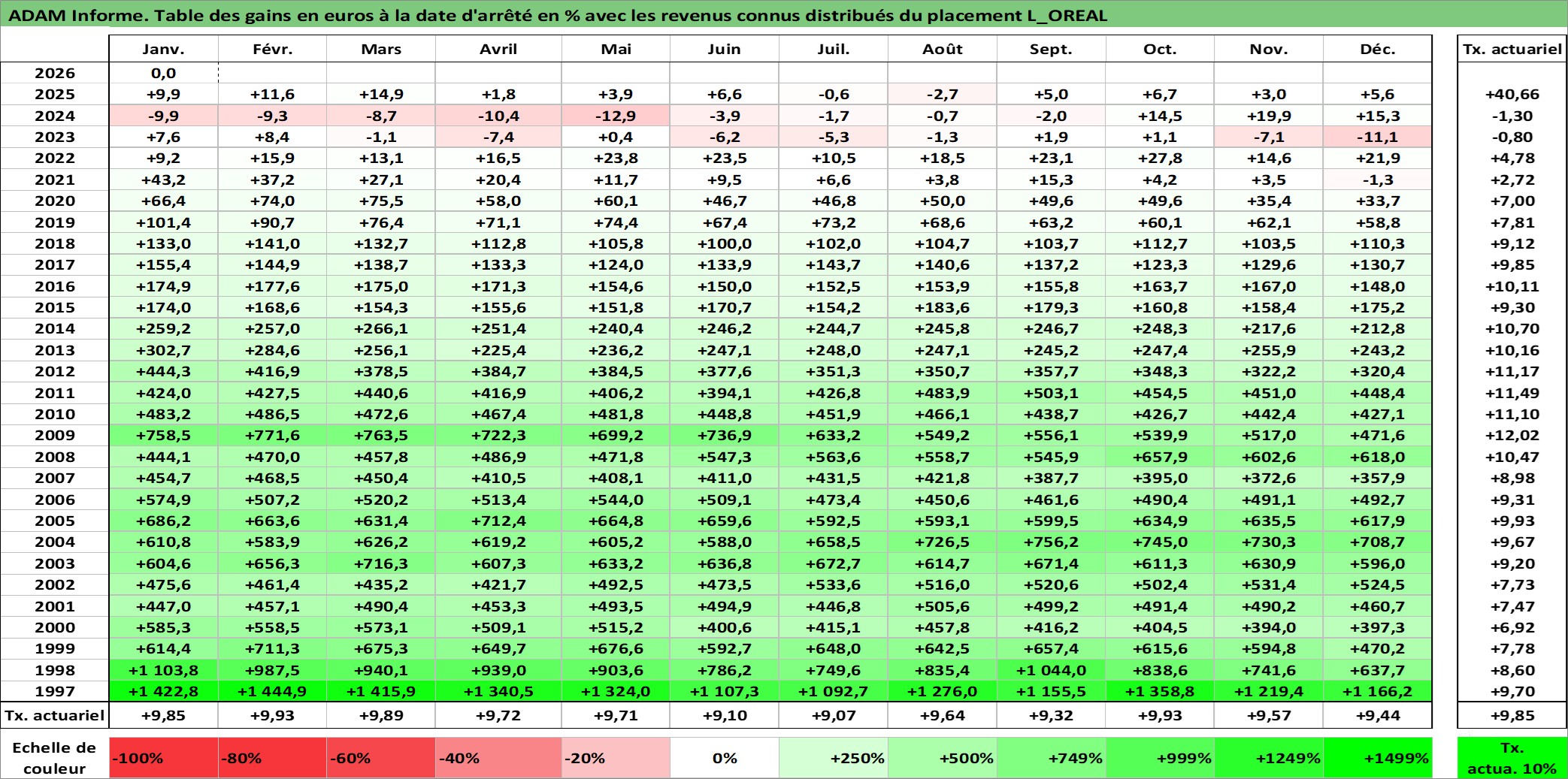Select the 2008 Oct. cell +657,9
Image resolution: width=1568 pixels, height=779 pixels.
coord(1160,457)
